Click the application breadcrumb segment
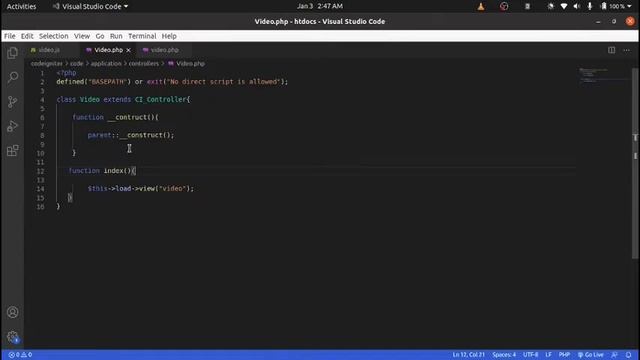640x360 pixels. [x=106, y=64]
